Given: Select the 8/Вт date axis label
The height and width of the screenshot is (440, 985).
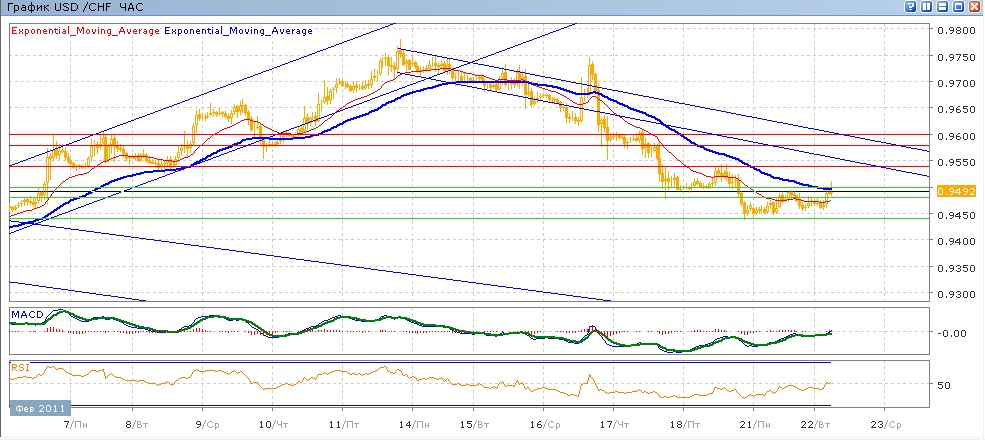Looking at the screenshot, I should (x=137, y=424).
